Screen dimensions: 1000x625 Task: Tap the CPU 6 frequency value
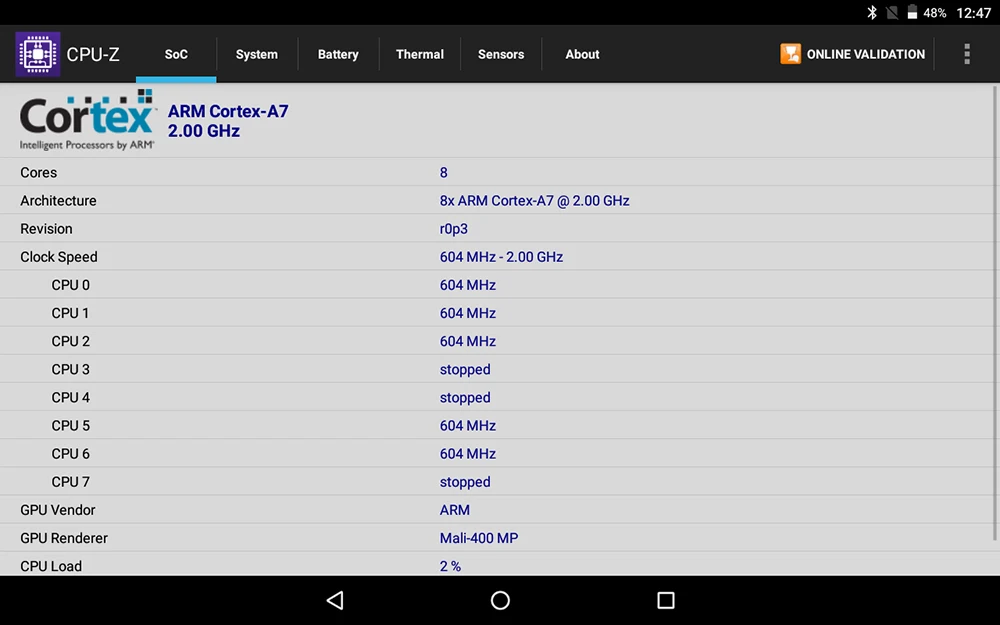tap(467, 453)
